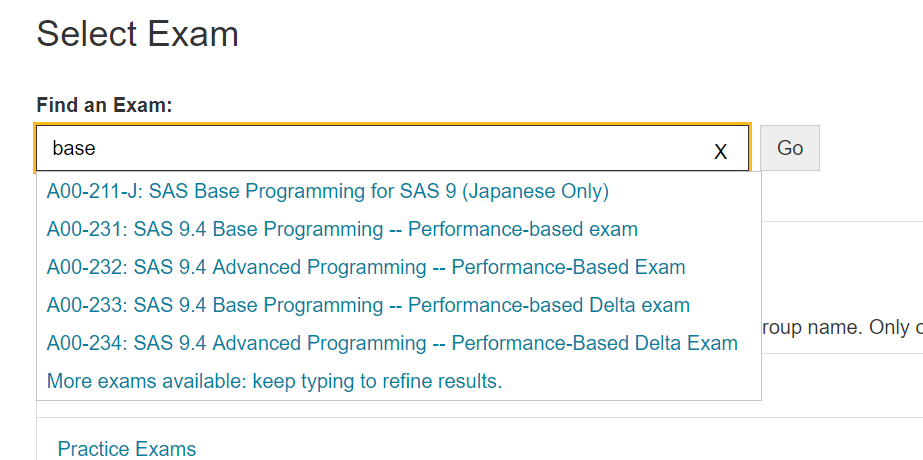Select A00-233 Base Programming Delta exam
Screen dimensions: 923x460
click(368, 305)
